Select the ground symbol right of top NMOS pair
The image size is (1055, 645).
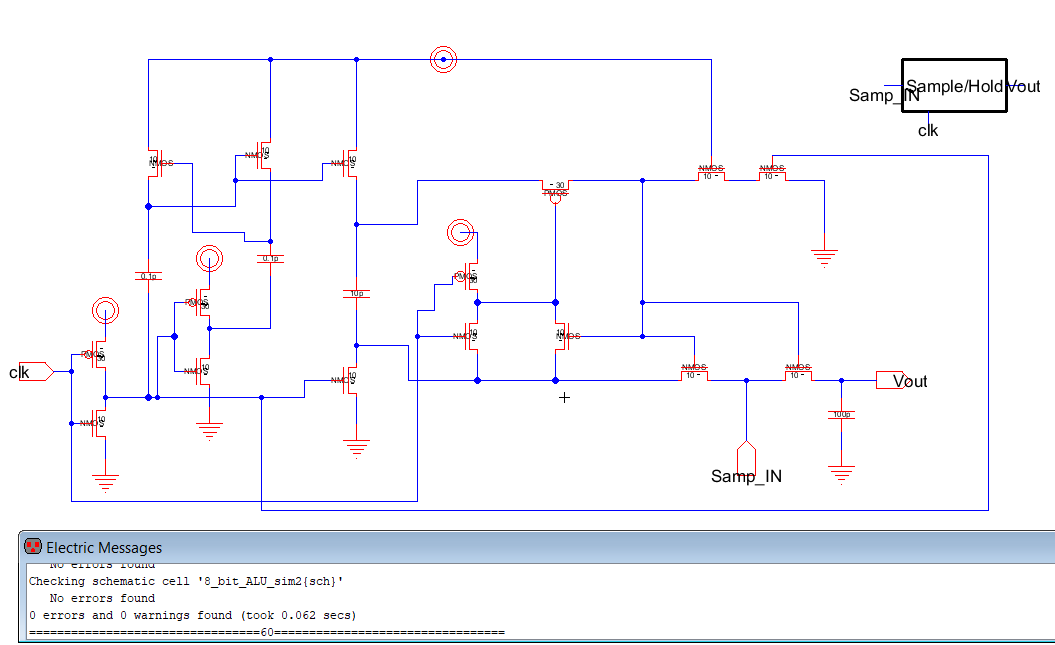click(x=823, y=258)
